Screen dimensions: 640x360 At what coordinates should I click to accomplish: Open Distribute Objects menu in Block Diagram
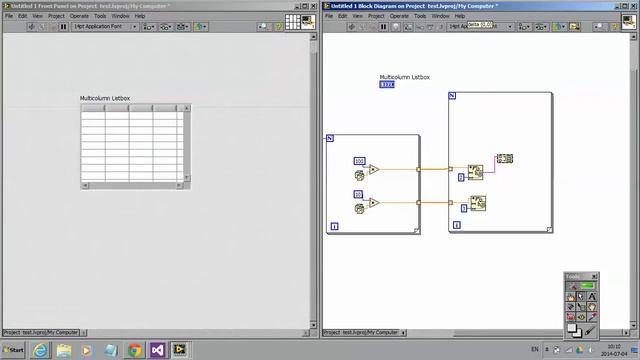(x=542, y=27)
